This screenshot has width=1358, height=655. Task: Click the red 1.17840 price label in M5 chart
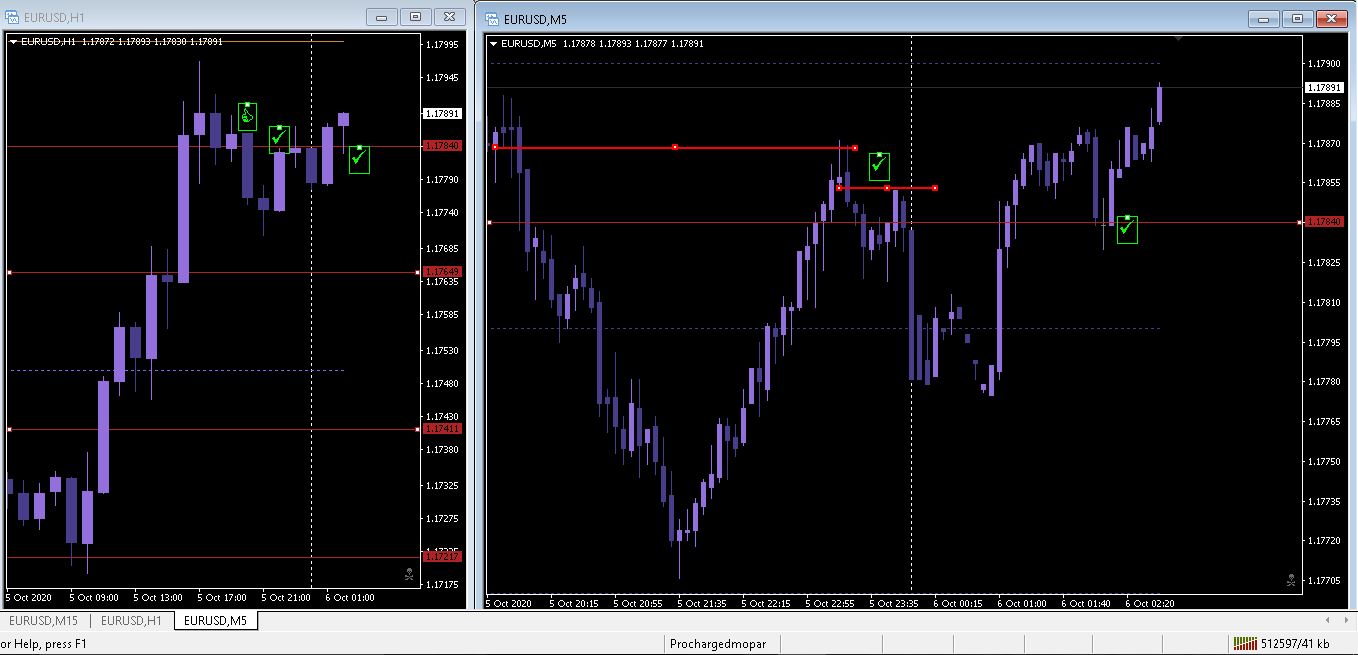click(1325, 222)
